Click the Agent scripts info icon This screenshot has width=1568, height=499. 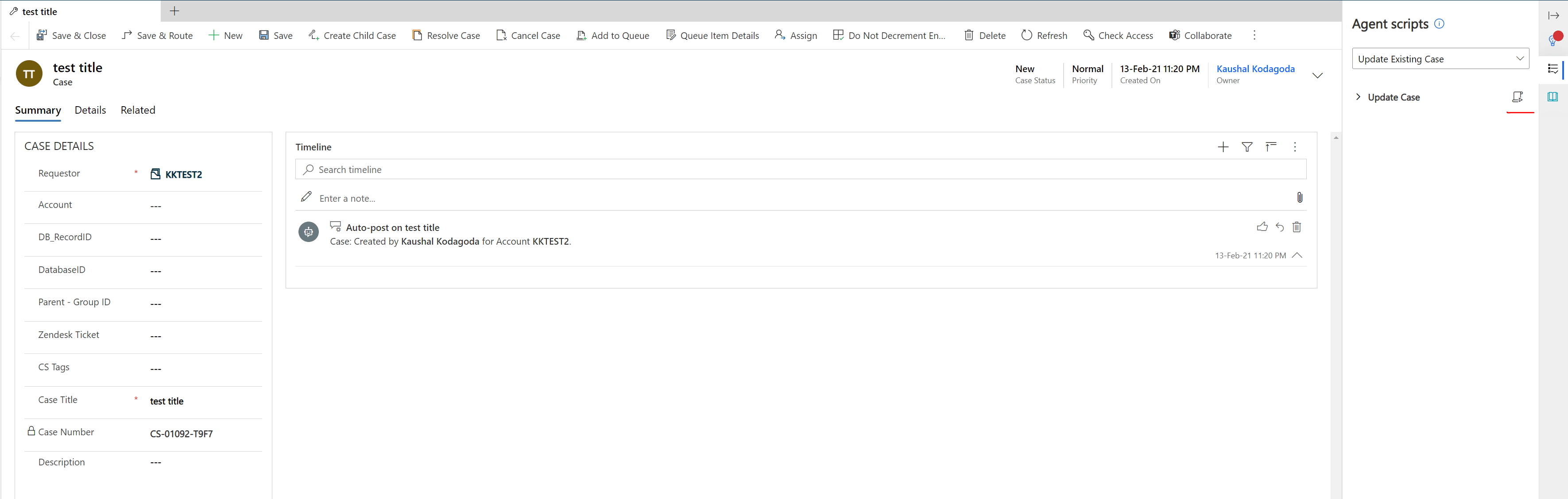pos(1439,24)
